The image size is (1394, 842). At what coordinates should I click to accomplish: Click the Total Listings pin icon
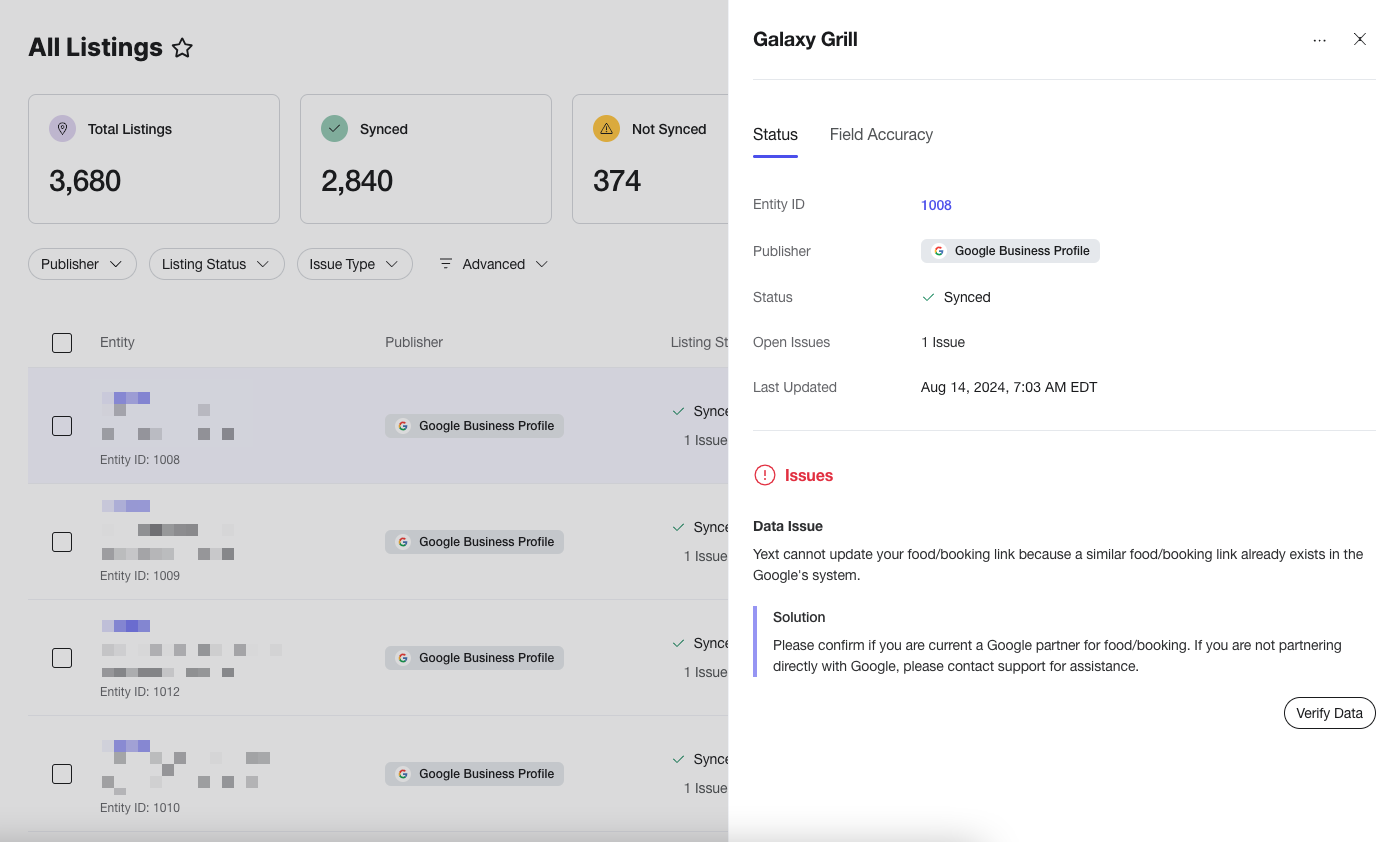click(x=62, y=129)
